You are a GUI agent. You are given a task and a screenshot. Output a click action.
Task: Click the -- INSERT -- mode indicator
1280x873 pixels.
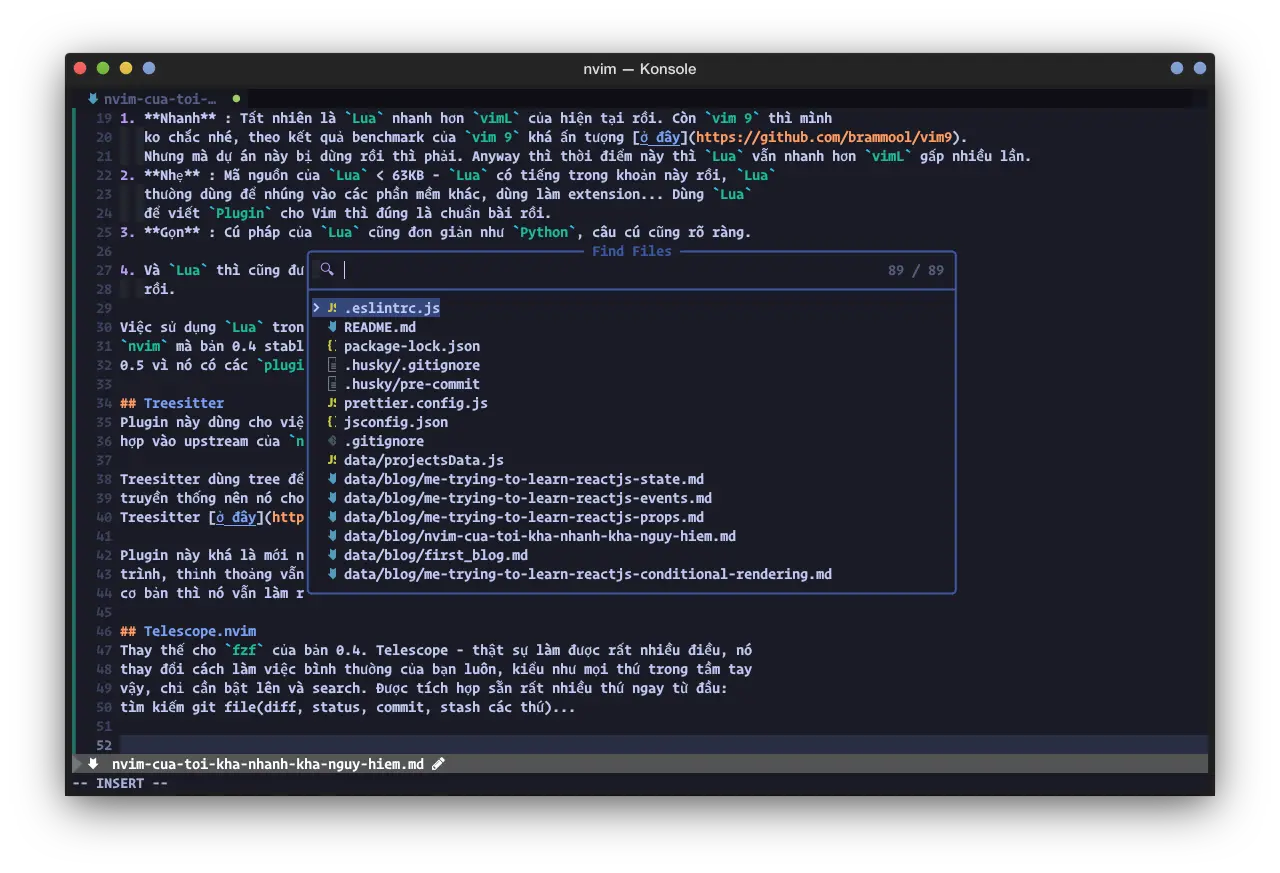coord(120,783)
